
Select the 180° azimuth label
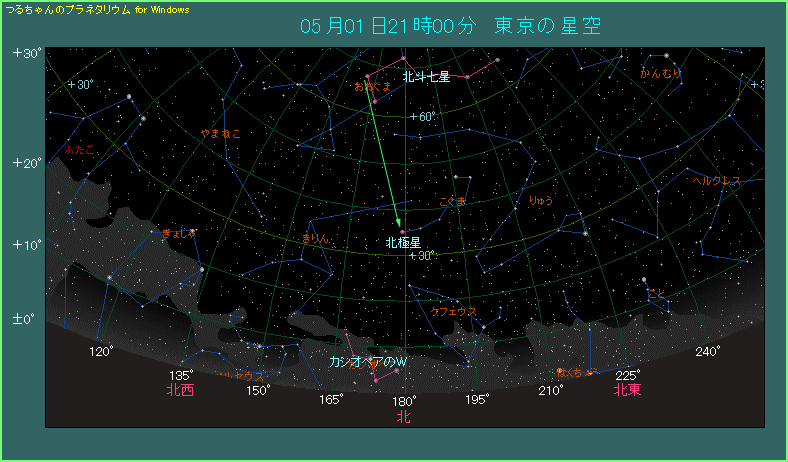click(404, 401)
